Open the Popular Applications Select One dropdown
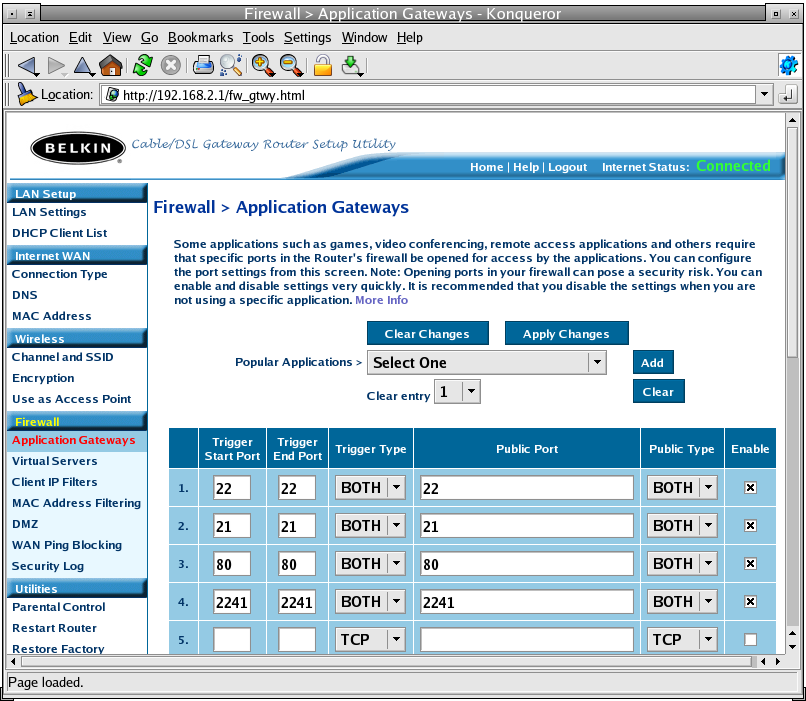Image resolution: width=806 pixels, height=701 pixels. pyautogui.click(x=487, y=362)
